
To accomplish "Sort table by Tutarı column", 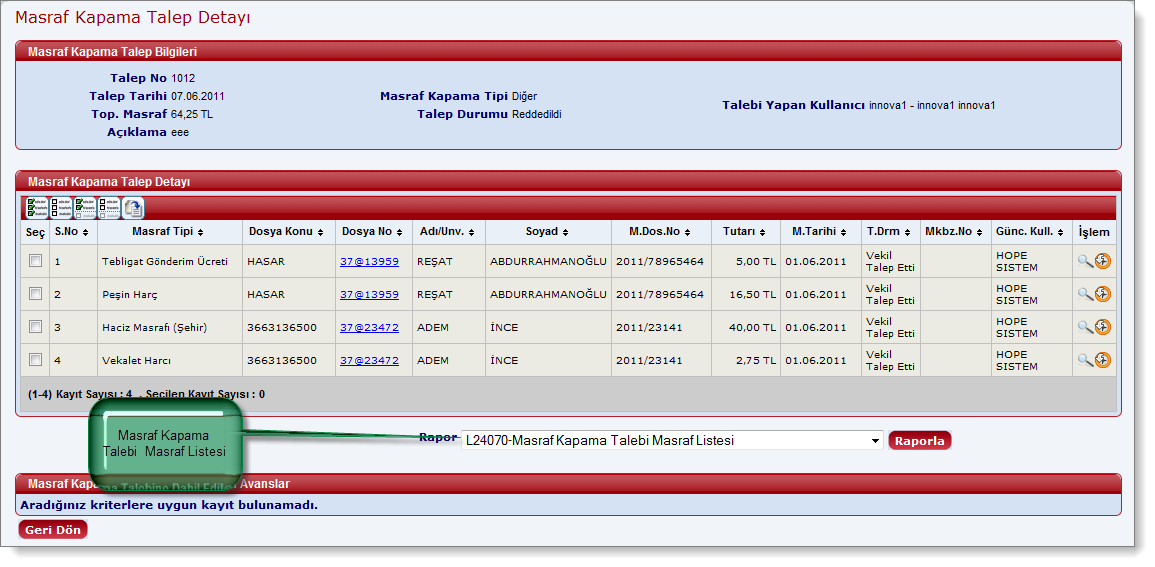I will point(745,232).
